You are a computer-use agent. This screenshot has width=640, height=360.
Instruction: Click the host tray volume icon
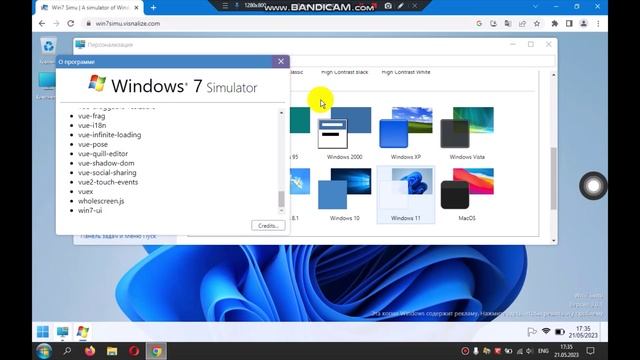click(x=529, y=351)
